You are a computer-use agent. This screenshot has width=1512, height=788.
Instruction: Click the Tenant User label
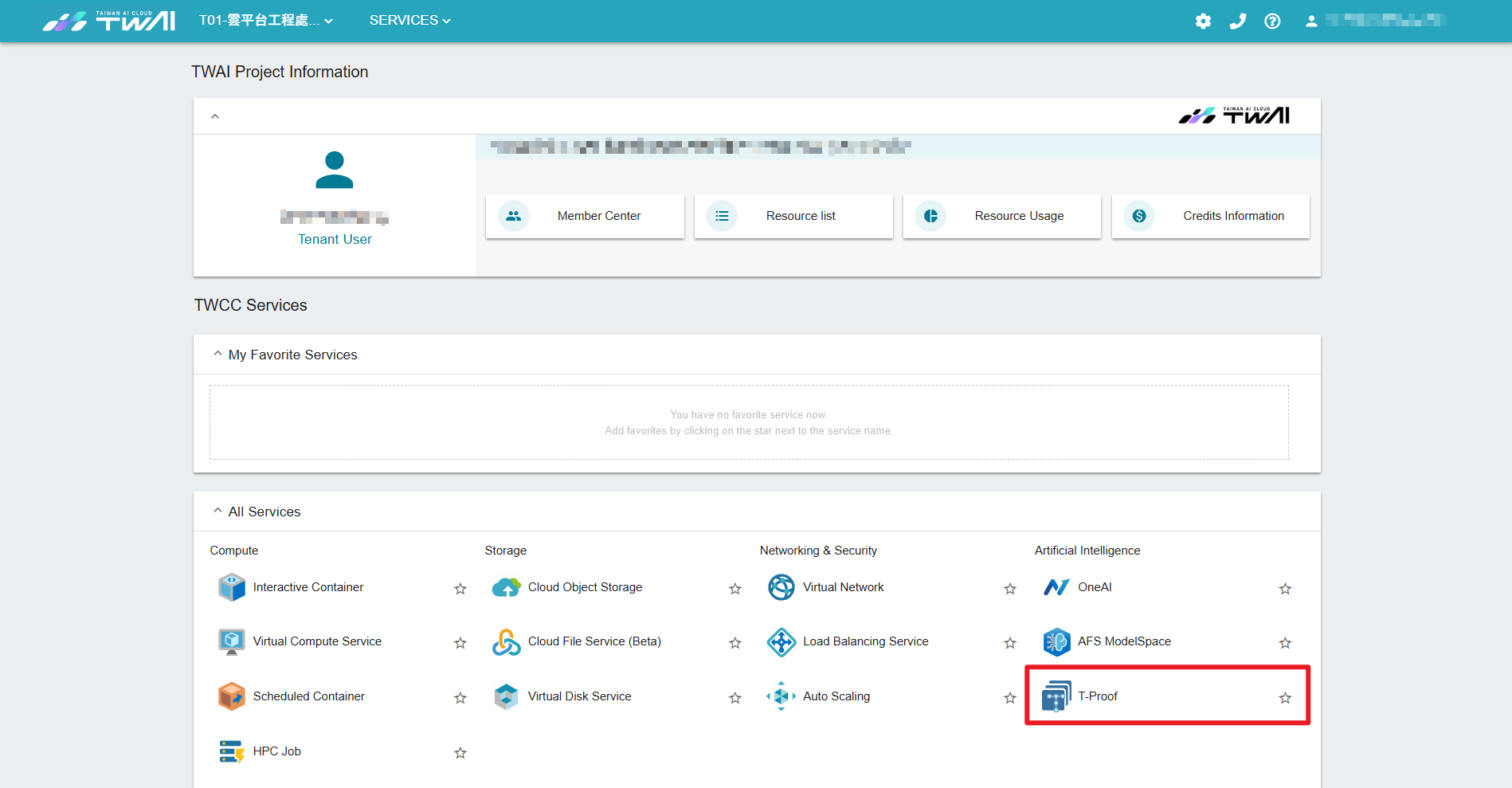coord(335,239)
